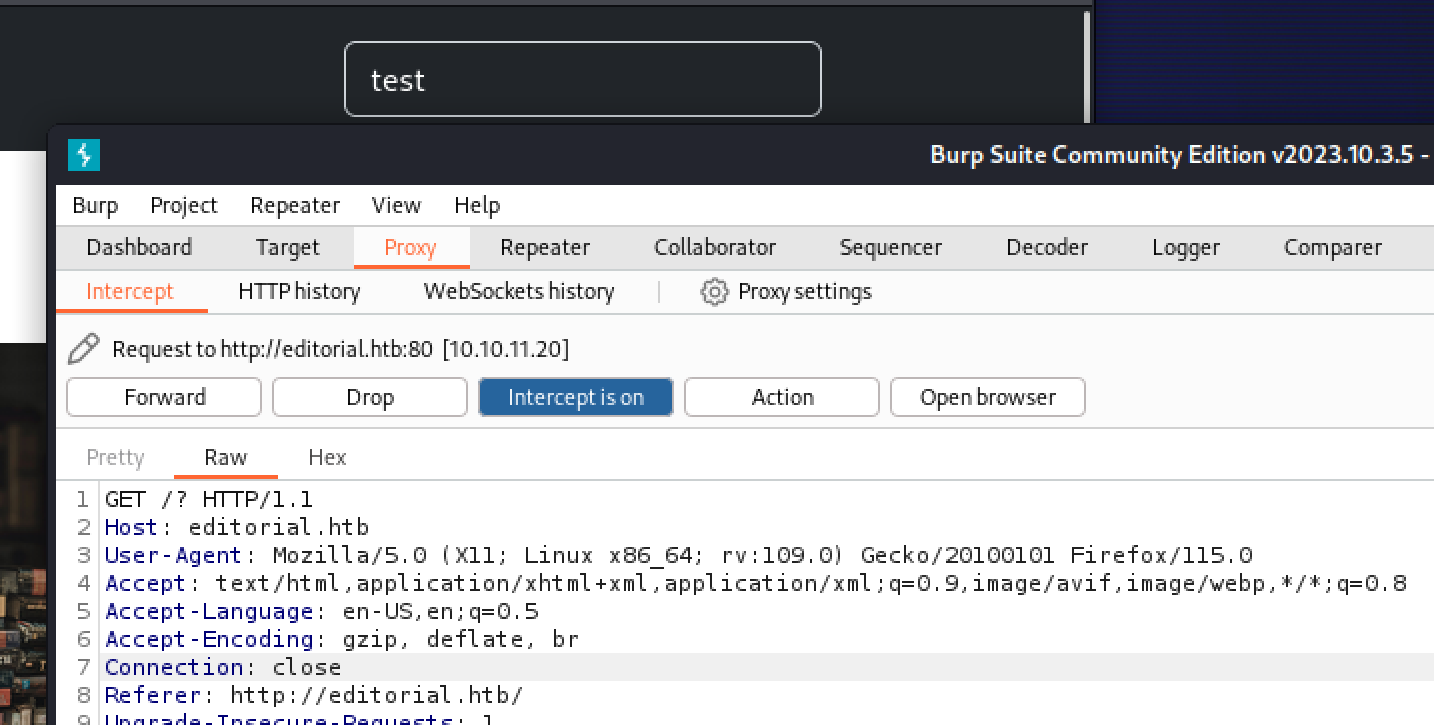Forward the intercepted request

(x=164, y=397)
